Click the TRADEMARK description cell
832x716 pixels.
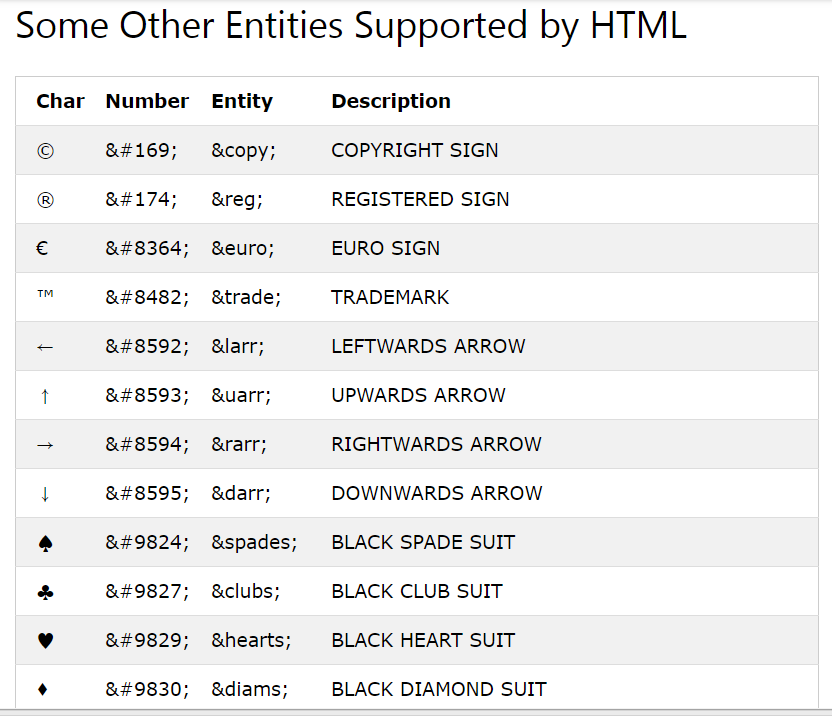(x=390, y=297)
